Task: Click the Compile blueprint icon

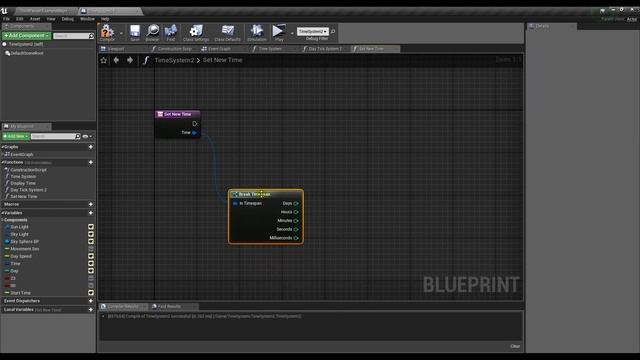Action: tap(107, 32)
